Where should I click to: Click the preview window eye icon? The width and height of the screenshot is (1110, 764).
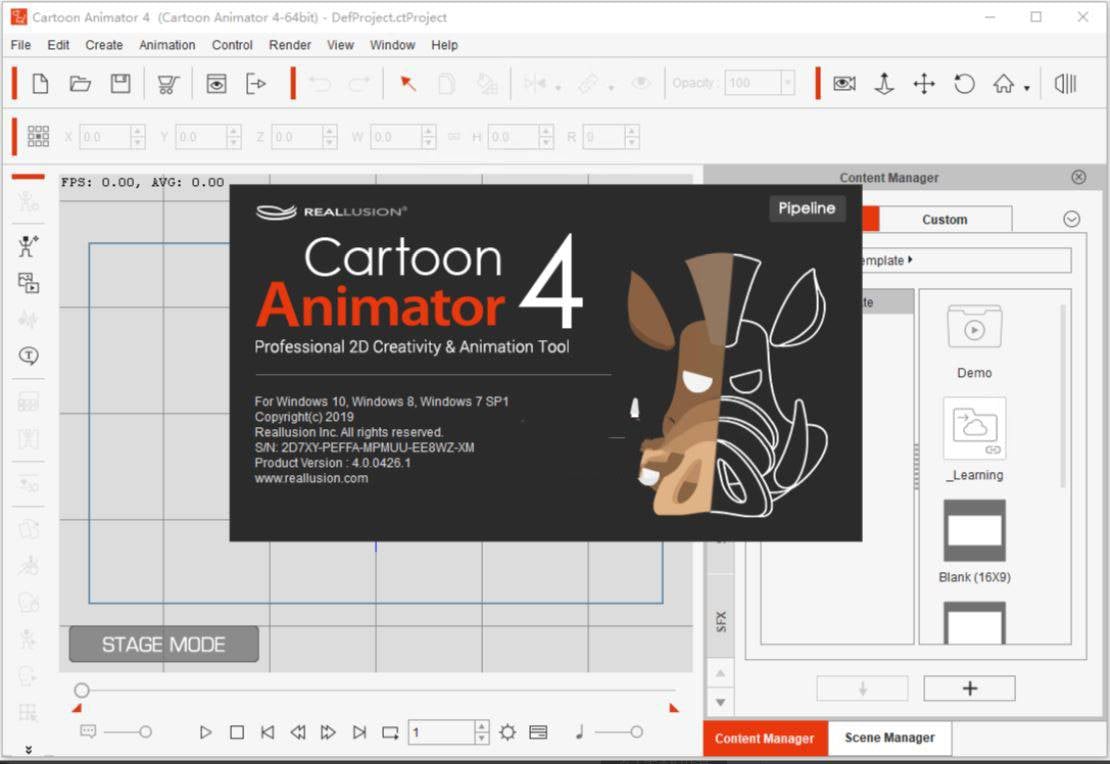[216, 84]
